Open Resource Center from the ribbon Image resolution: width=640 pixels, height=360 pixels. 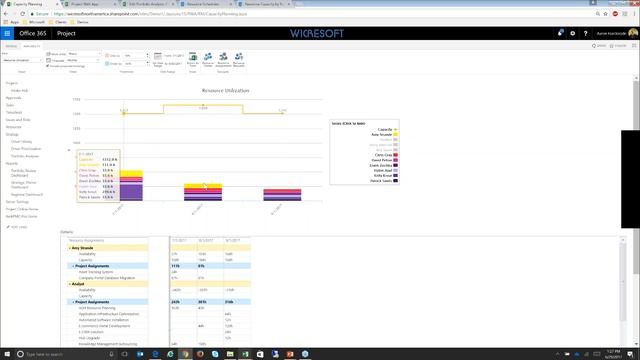[x=208, y=59]
